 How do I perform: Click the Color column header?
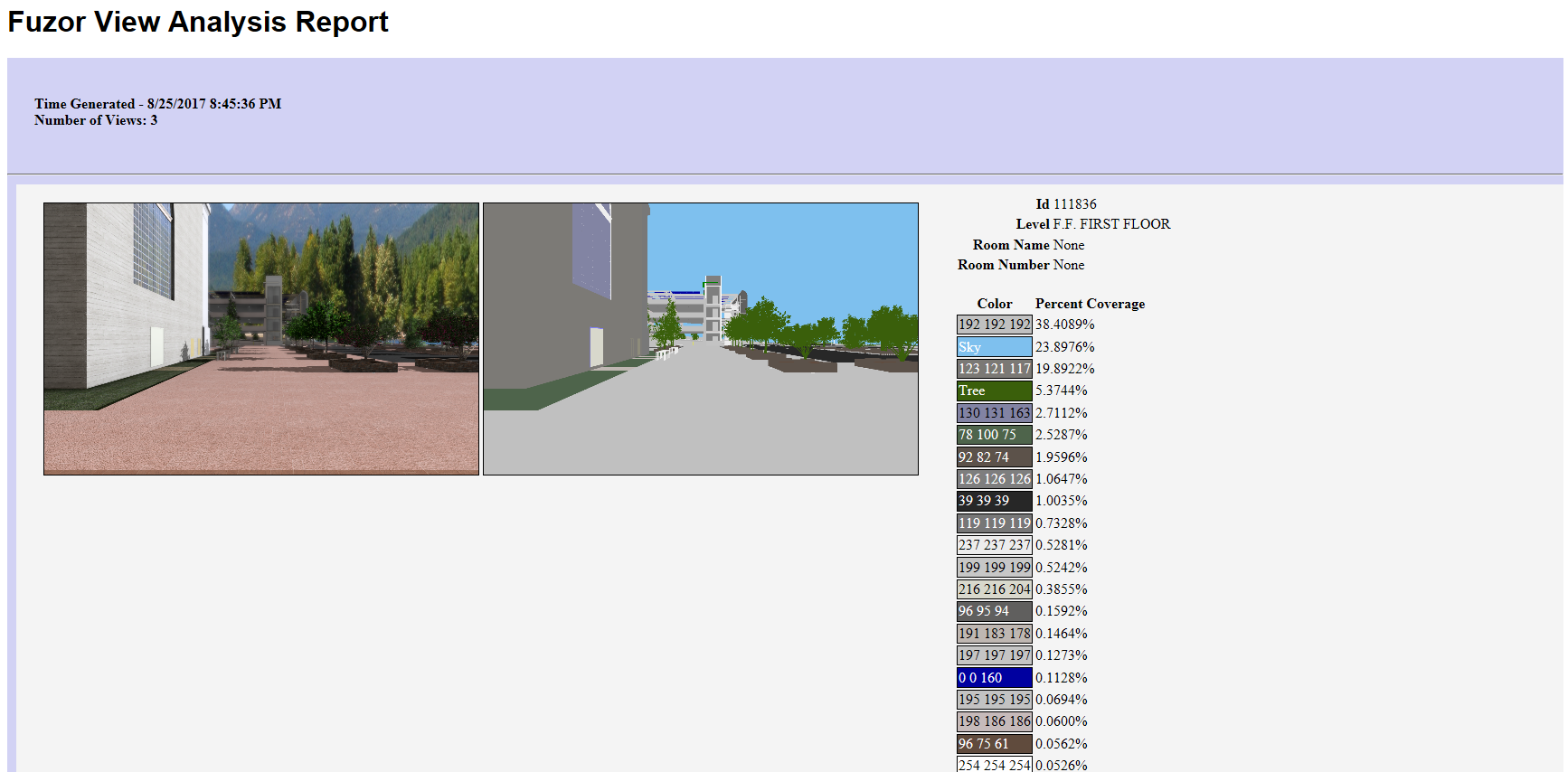pos(995,304)
